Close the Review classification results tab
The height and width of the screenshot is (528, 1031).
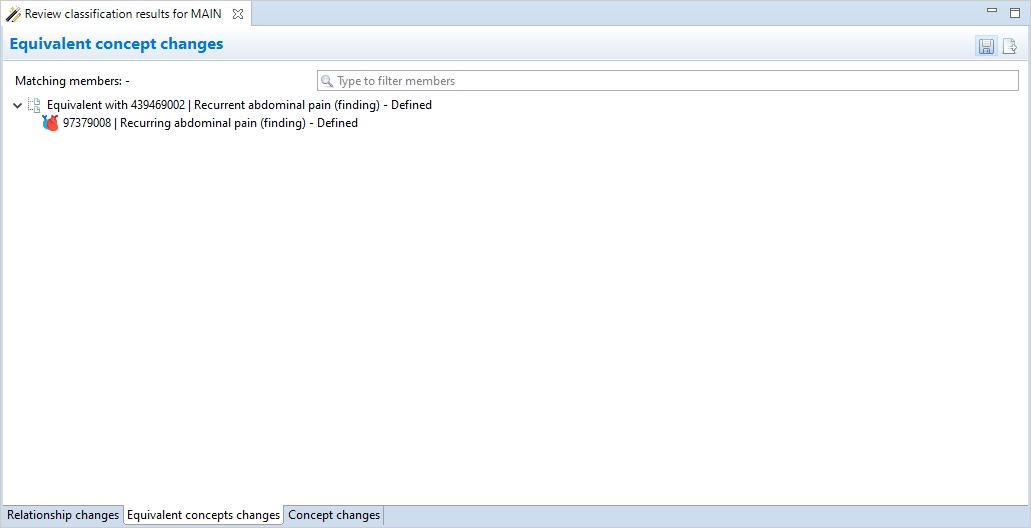point(238,14)
